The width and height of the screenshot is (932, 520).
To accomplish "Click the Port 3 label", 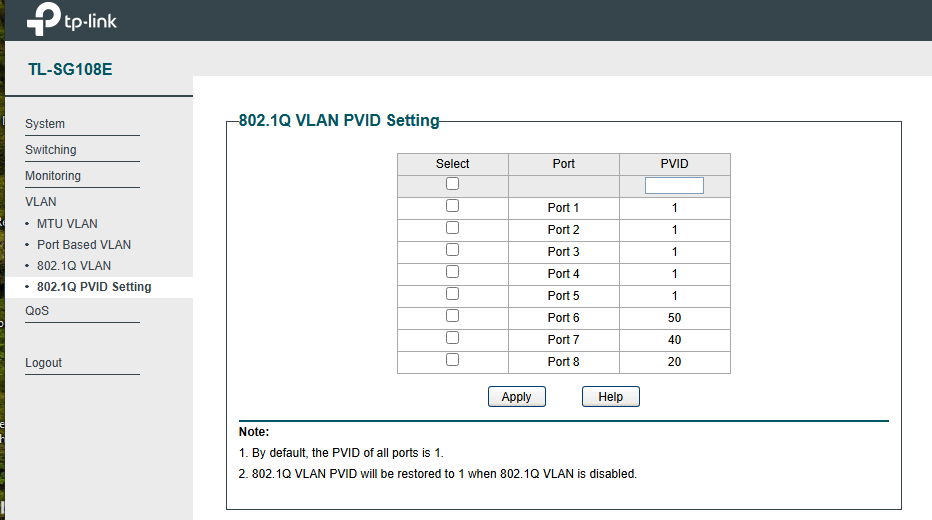I will click(563, 252).
